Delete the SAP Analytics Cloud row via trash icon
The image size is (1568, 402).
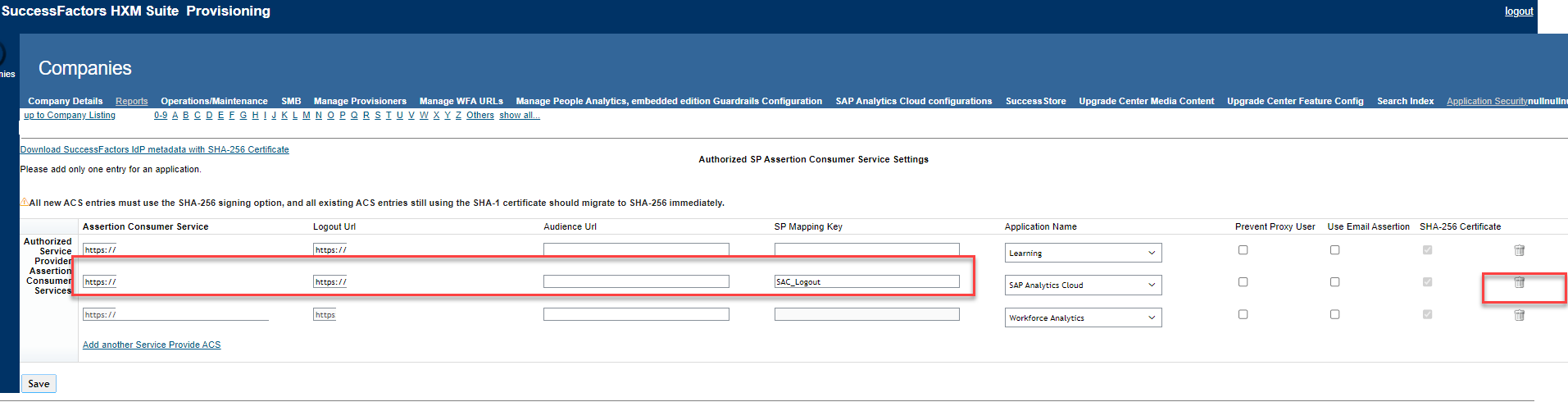1519,282
